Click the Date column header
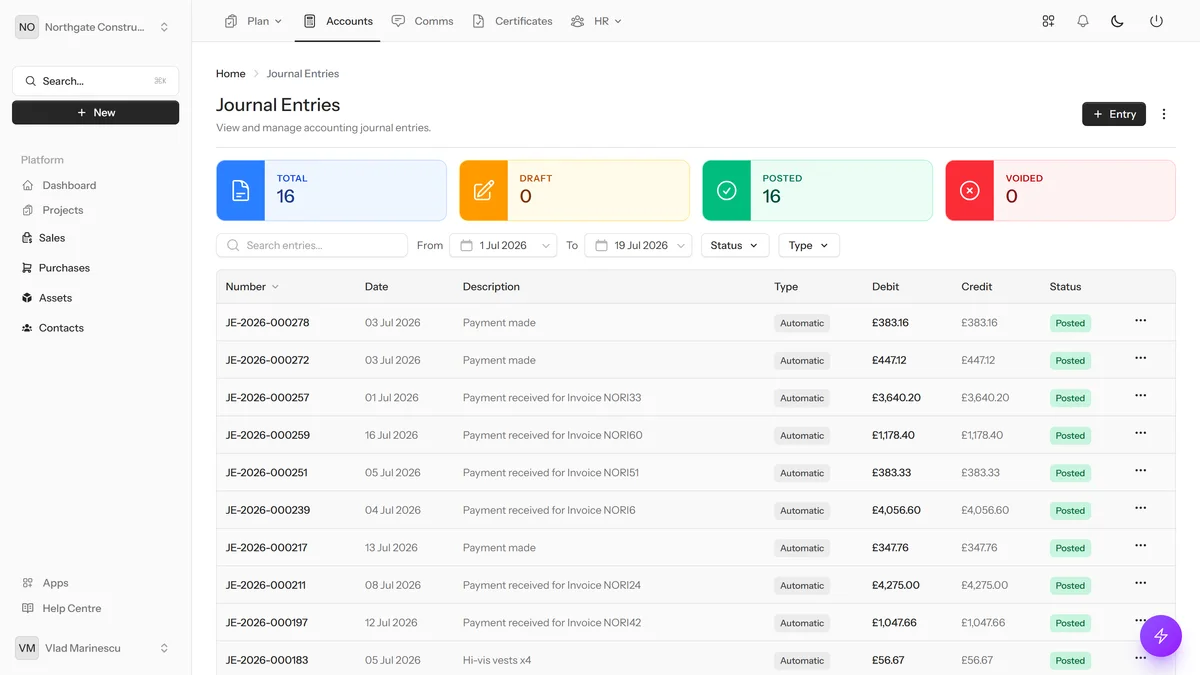Image resolution: width=1200 pixels, height=675 pixels. click(376, 286)
